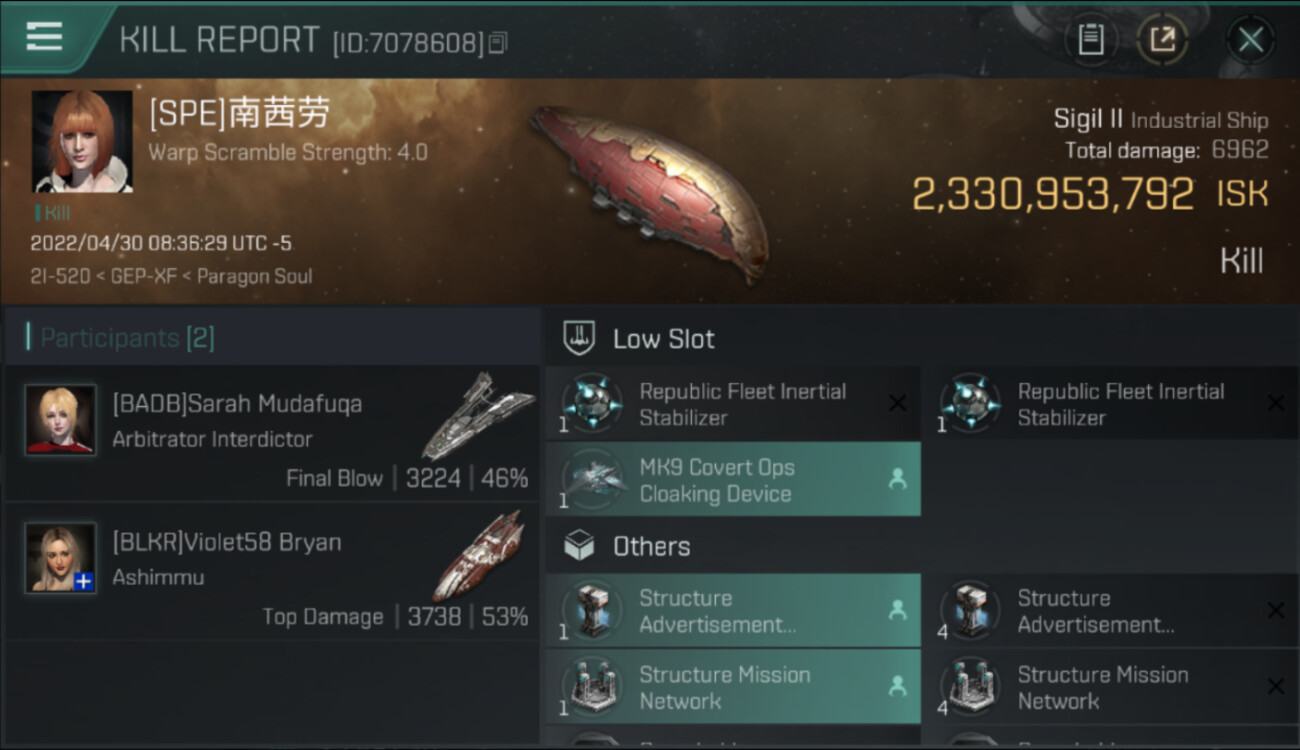View Sarah Mudafuqa's character portrait

click(x=61, y=420)
